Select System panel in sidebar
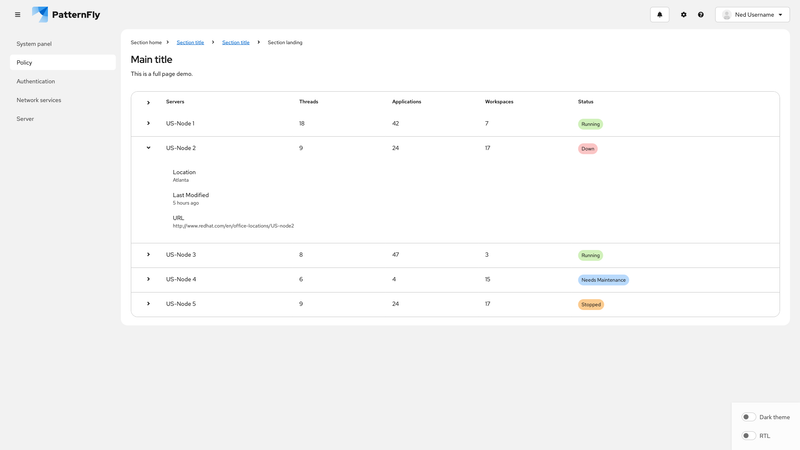800x450 pixels. pos(34,44)
